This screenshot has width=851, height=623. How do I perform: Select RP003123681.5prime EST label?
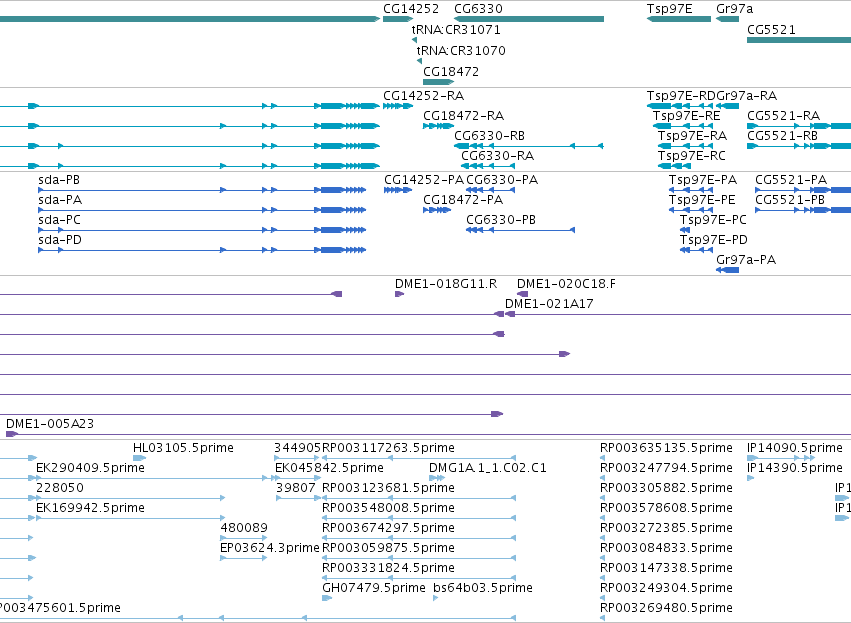pos(389,488)
